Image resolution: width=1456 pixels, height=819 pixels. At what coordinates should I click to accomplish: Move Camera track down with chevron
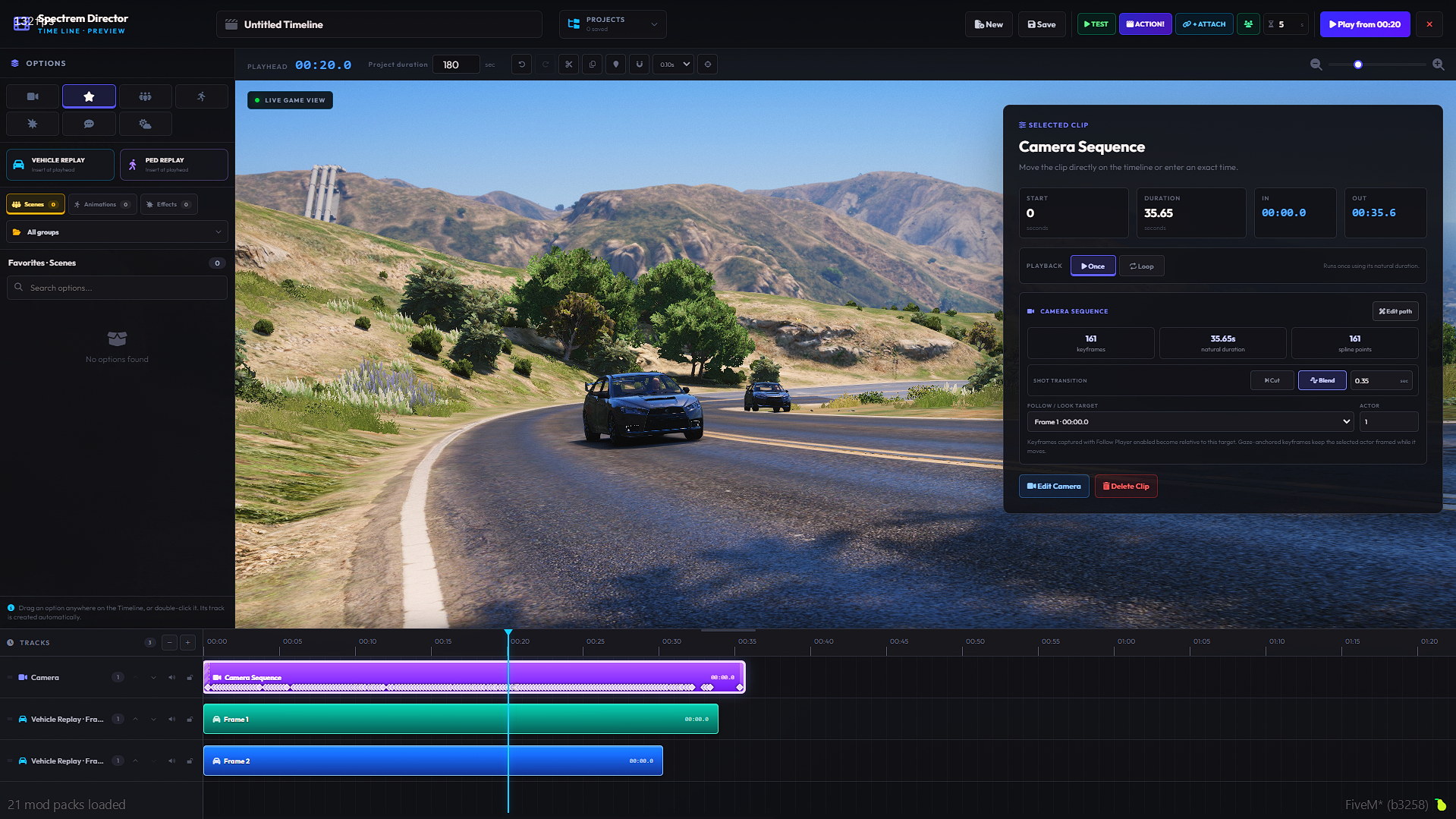pos(153,678)
